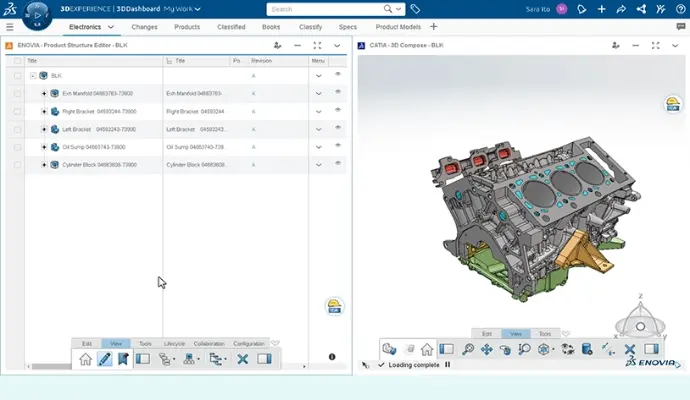Expand the Oil Sump node
Screen dimensions: 690x400
(x=44, y=147)
